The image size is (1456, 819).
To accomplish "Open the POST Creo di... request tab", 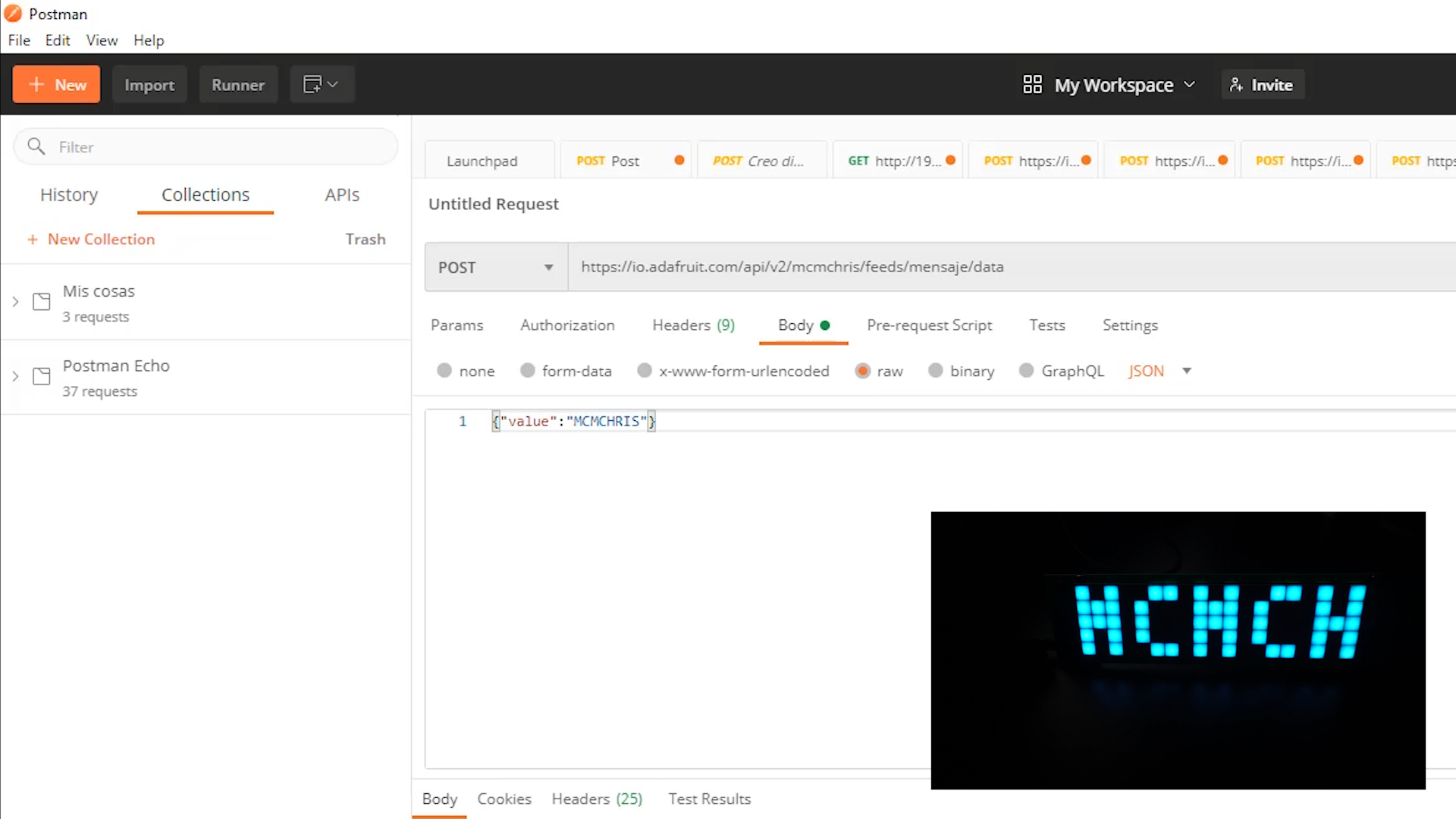I will click(761, 161).
